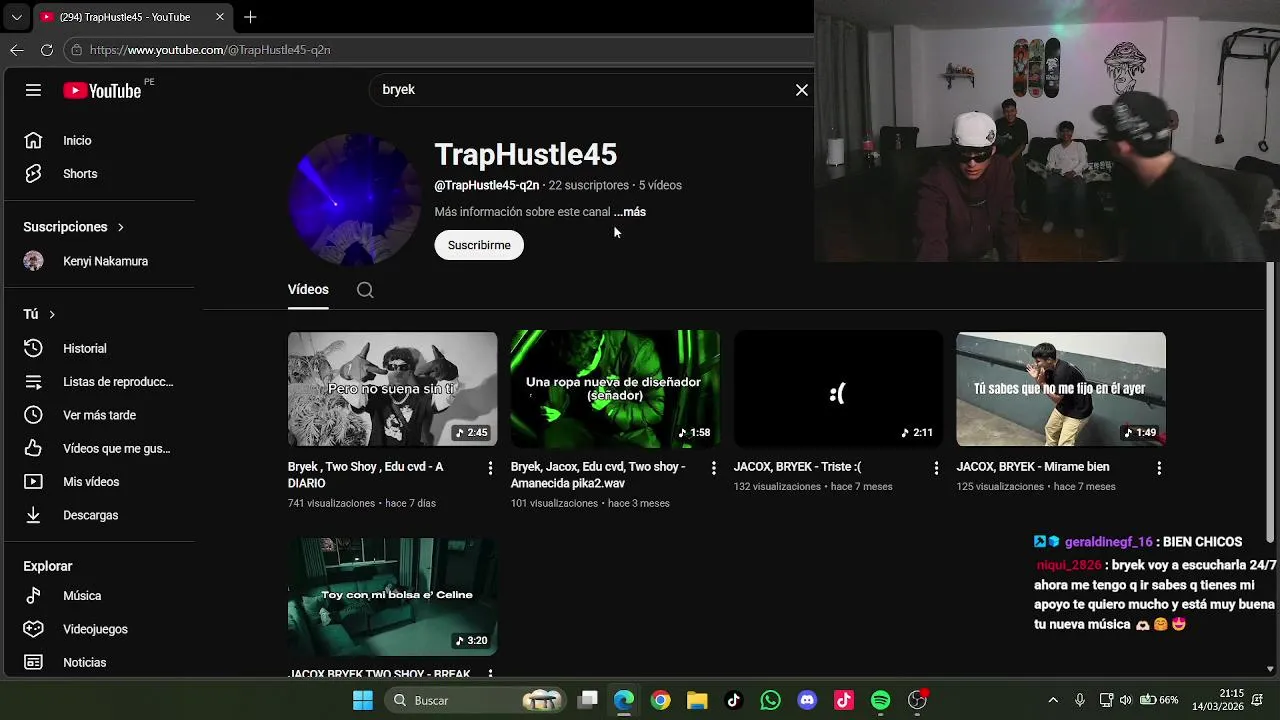
Task: Open File Explorer from the taskbar
Action: pyautogui.click(x=697, y=700)
